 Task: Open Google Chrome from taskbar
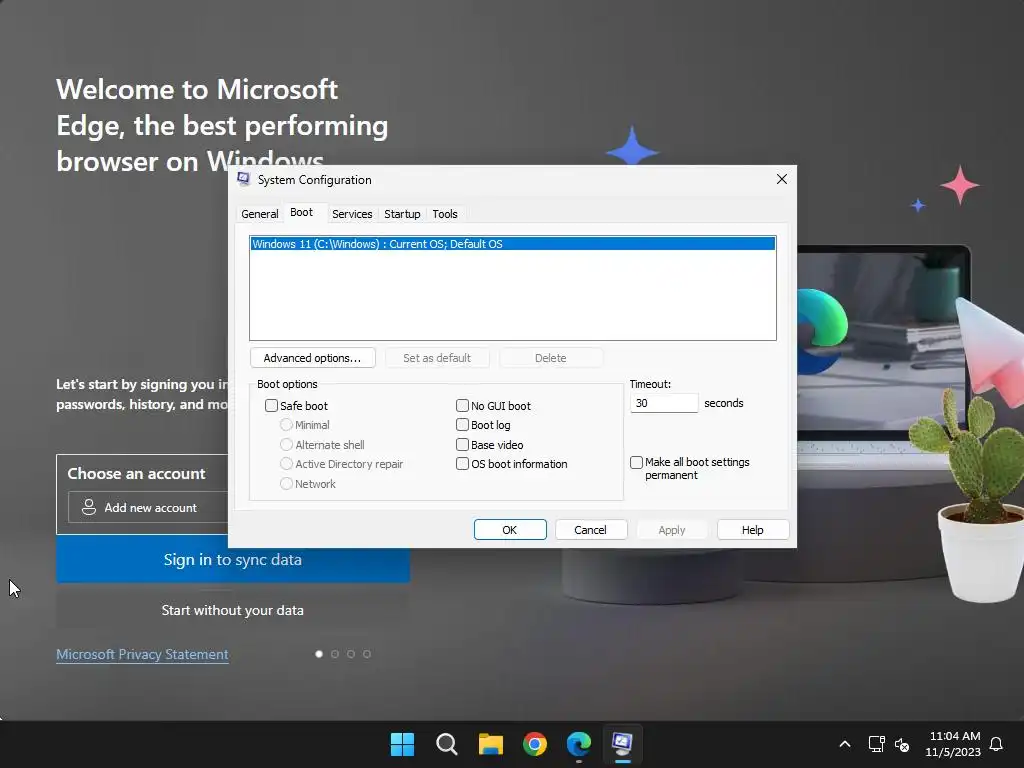[535, 744]
